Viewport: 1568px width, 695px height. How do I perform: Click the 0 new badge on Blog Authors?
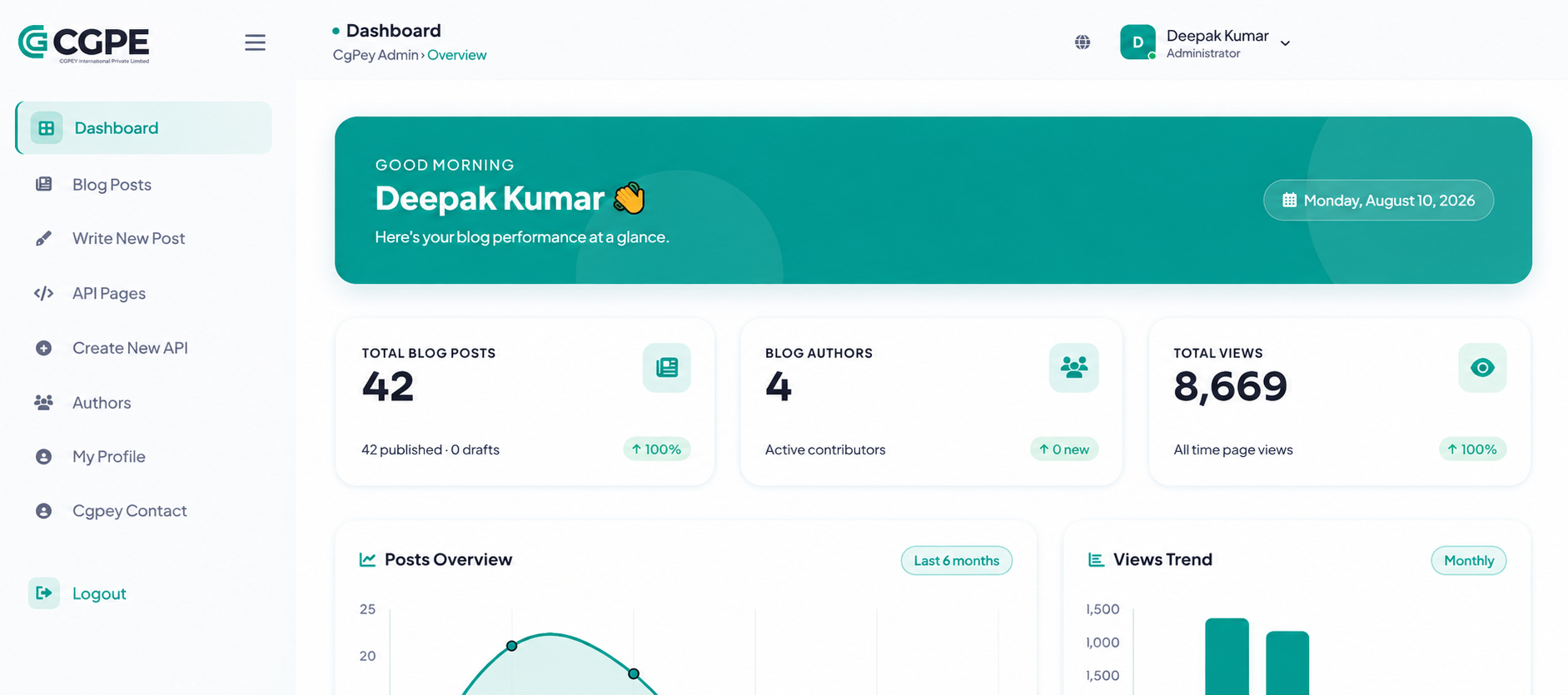(1064, 449)
